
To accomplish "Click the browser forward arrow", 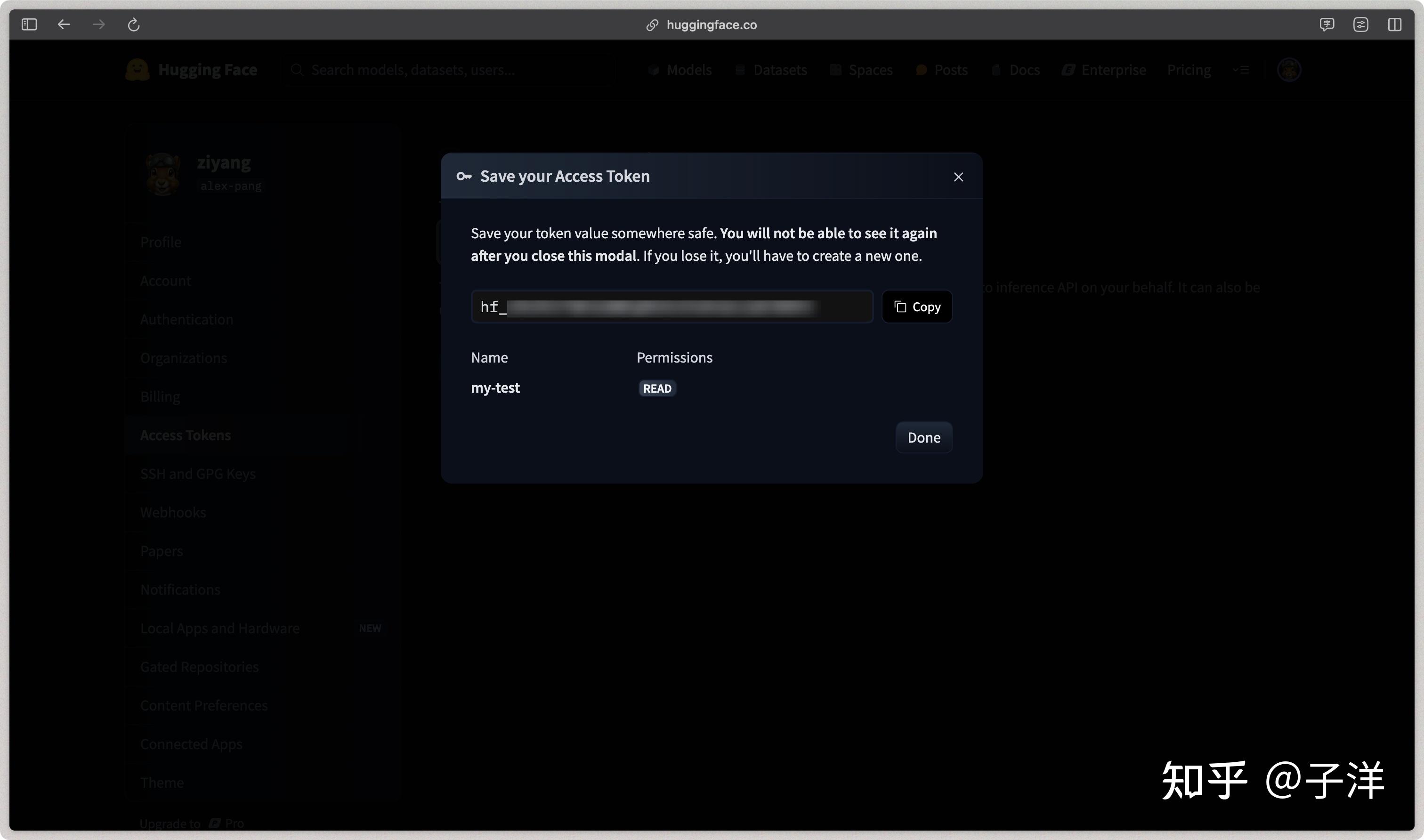I will tap(98, 25).
